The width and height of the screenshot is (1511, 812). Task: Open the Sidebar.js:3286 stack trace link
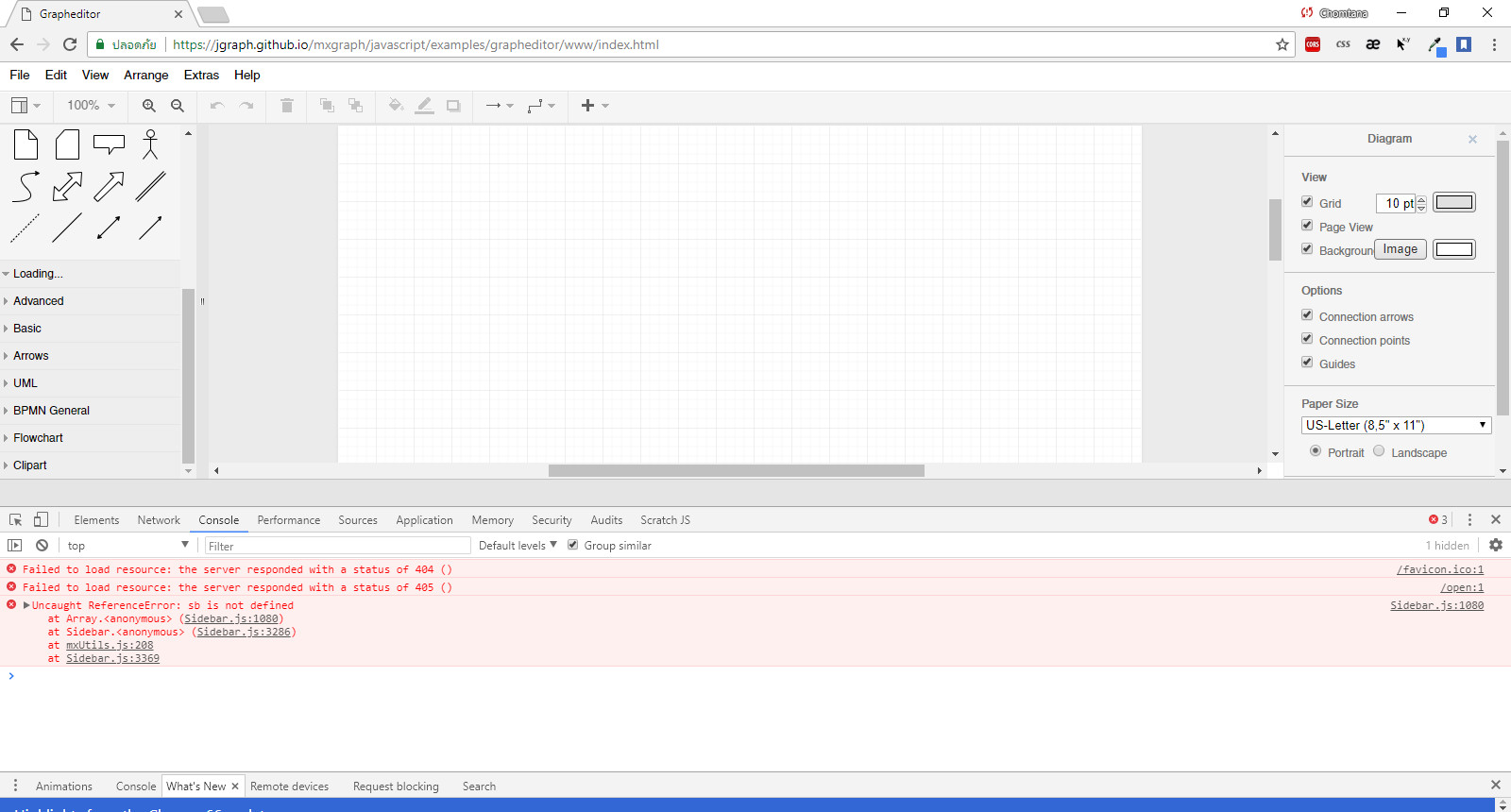(x=244, y=632)
